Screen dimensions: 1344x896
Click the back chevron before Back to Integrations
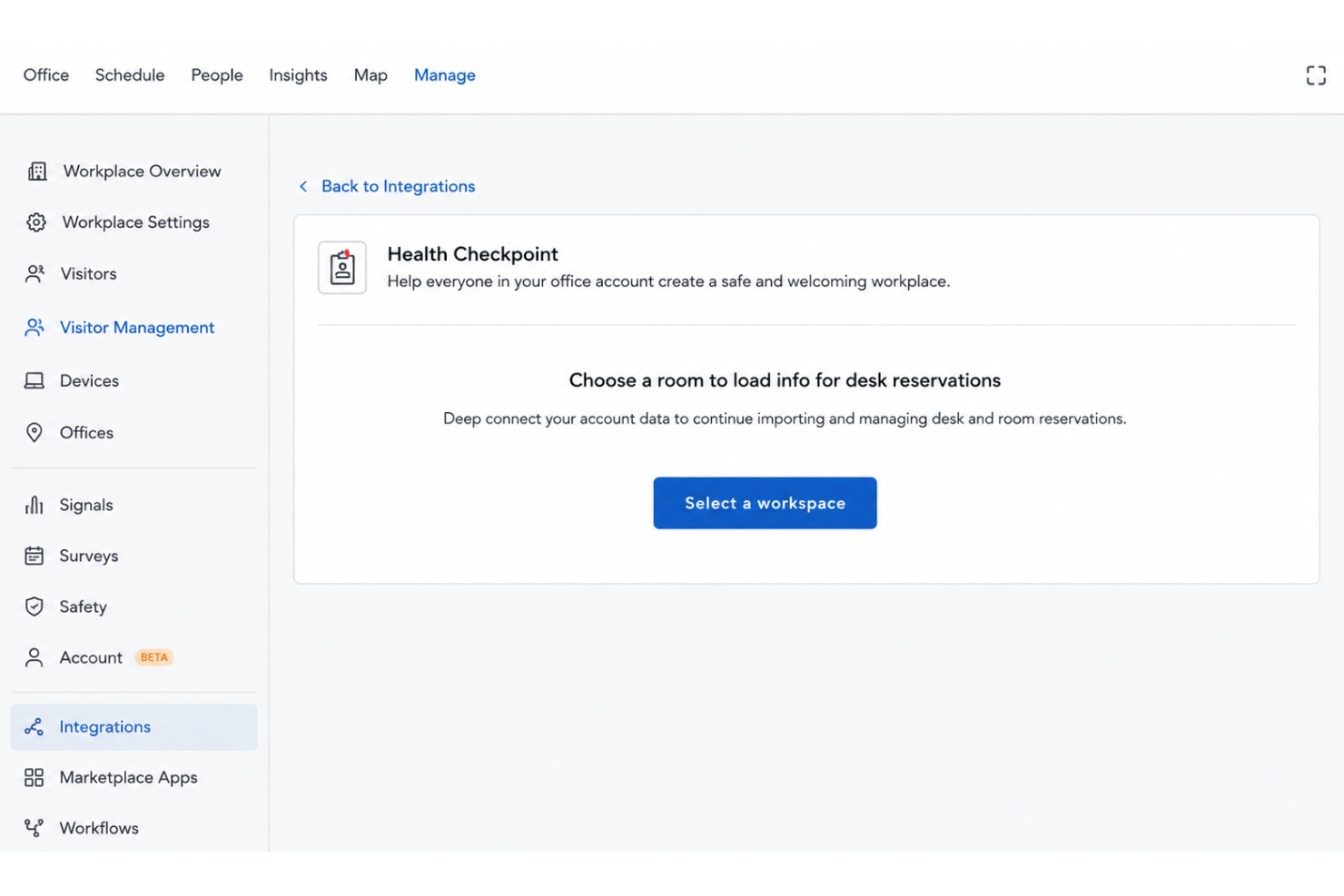303,186
